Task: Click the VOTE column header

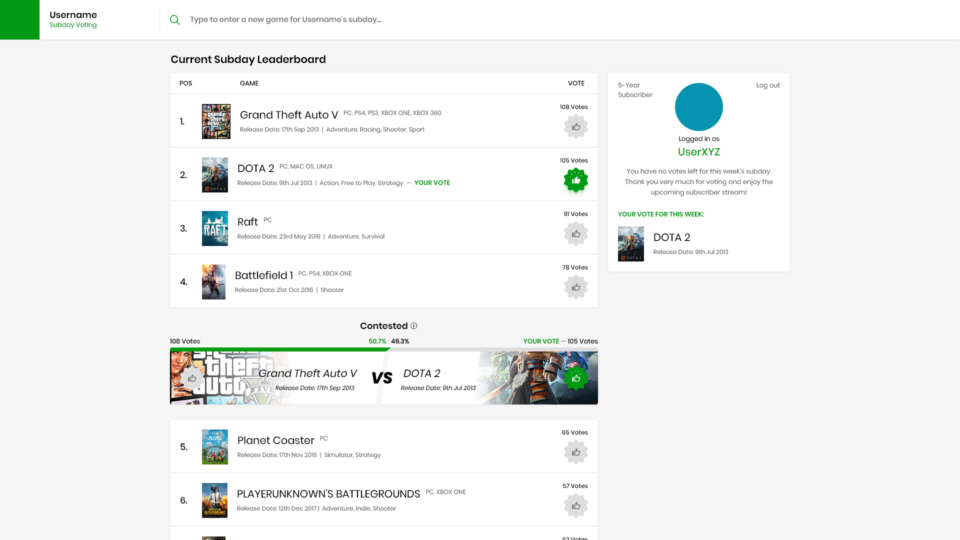Action: [x=576, y=83]
